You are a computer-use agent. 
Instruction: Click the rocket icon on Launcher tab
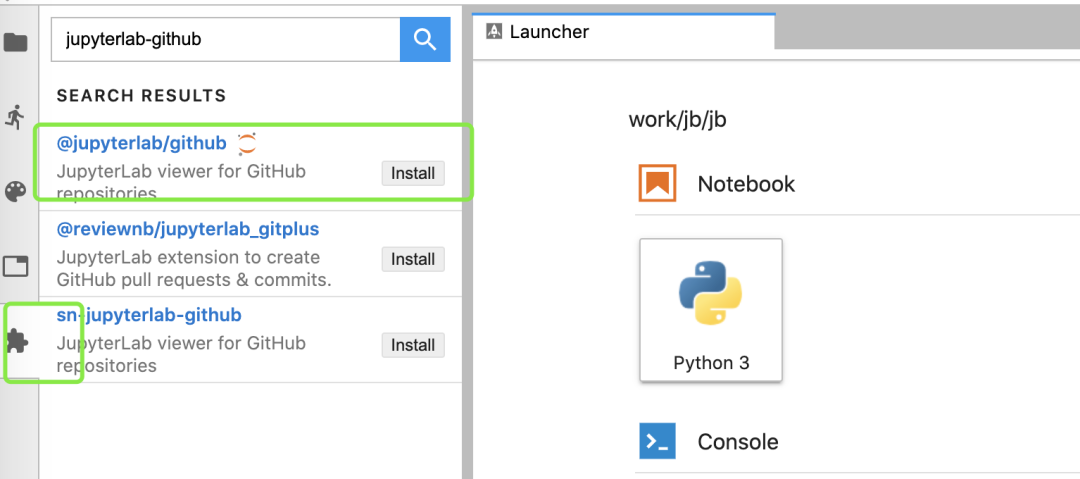[493, 32]
